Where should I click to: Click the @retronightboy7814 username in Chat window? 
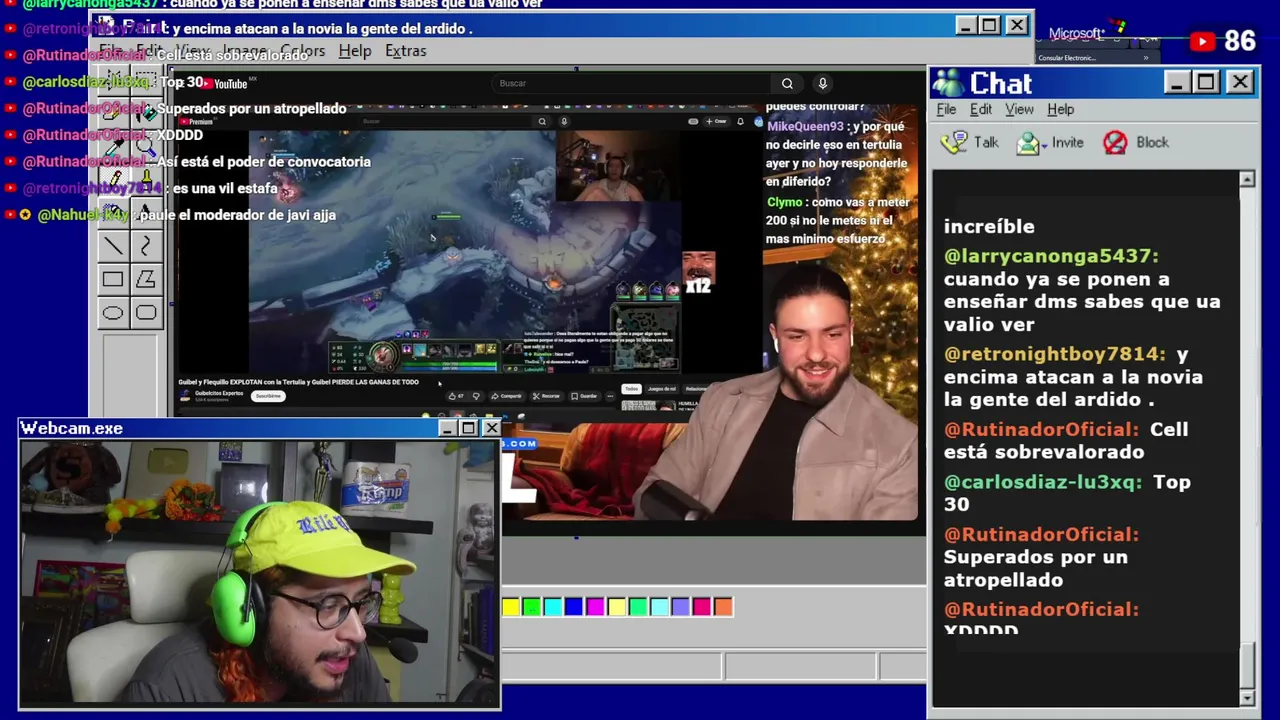click(x=1055, y=354)
